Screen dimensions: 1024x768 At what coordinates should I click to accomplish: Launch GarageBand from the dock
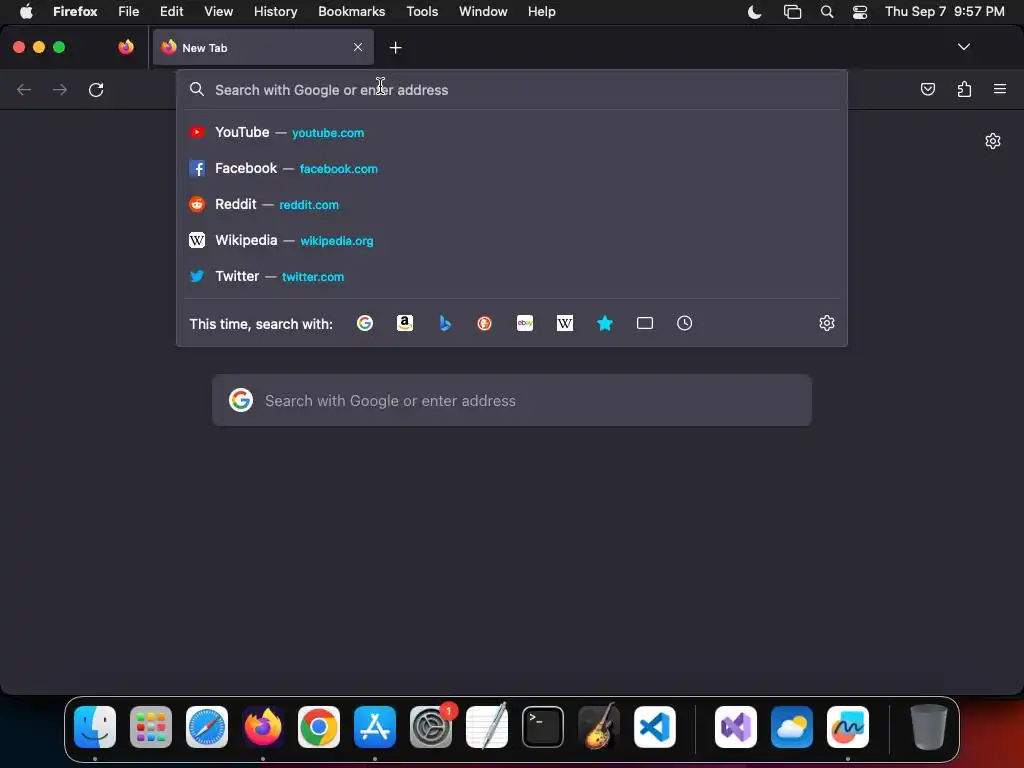click(599, 727)
